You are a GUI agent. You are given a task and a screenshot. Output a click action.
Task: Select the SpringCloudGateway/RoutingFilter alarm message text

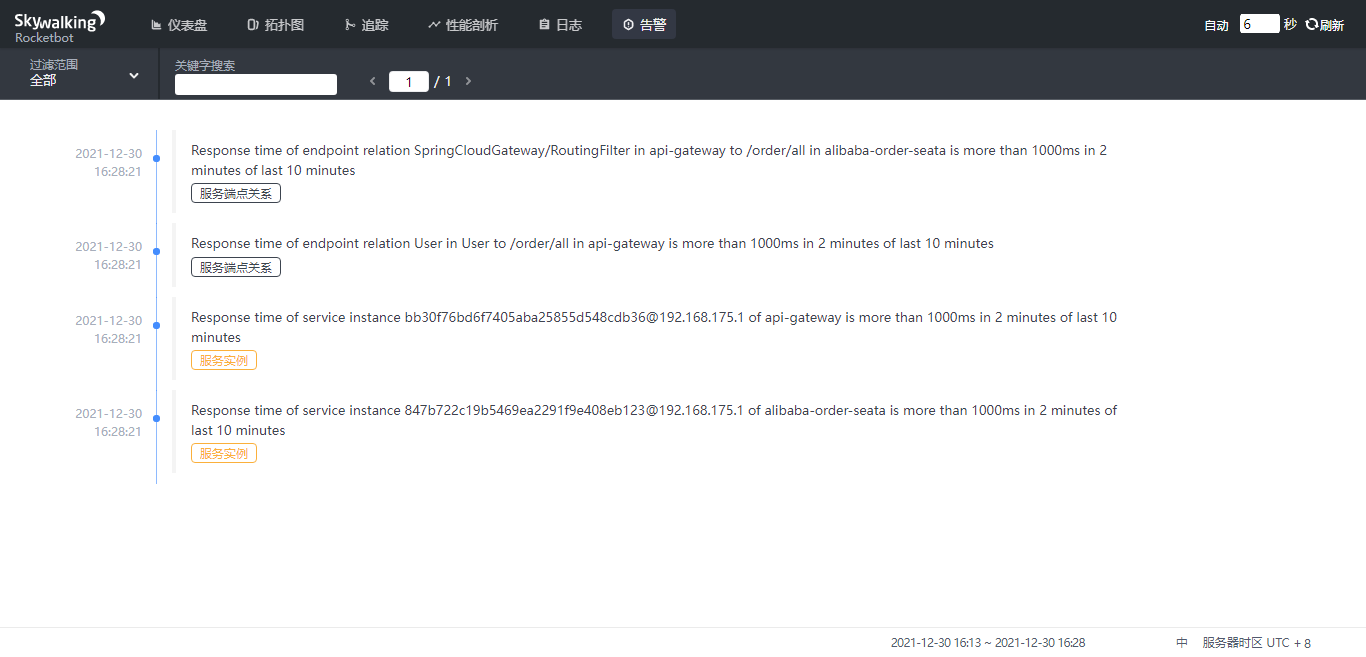(x=649, y=160)
